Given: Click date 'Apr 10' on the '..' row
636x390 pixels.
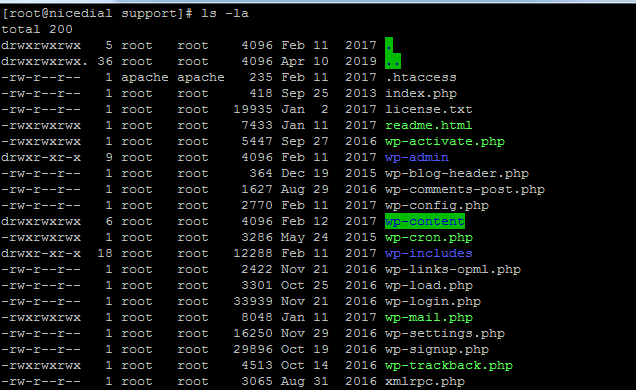Looking at the screenshot, I should point(305,61).
